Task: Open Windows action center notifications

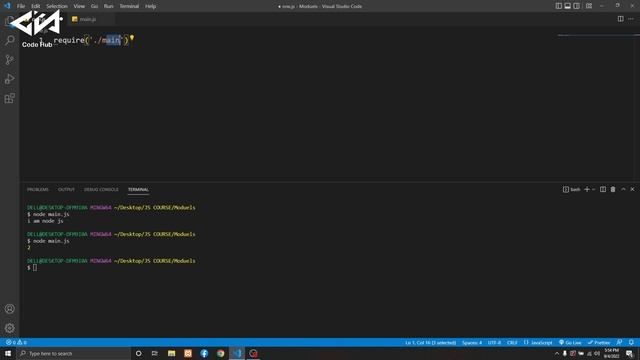Action: [x=629, y=353]
